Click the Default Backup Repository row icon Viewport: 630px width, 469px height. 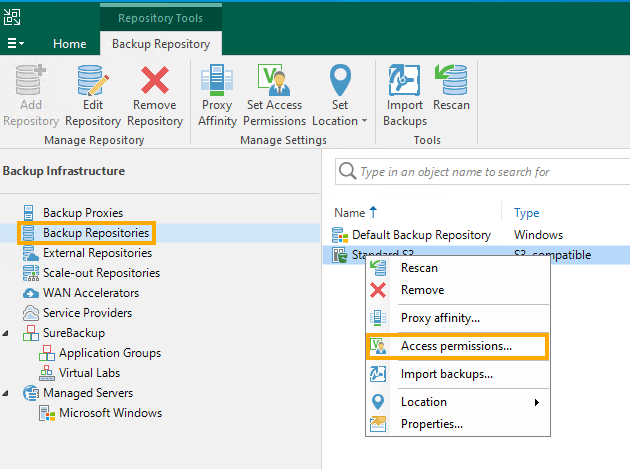340,235
